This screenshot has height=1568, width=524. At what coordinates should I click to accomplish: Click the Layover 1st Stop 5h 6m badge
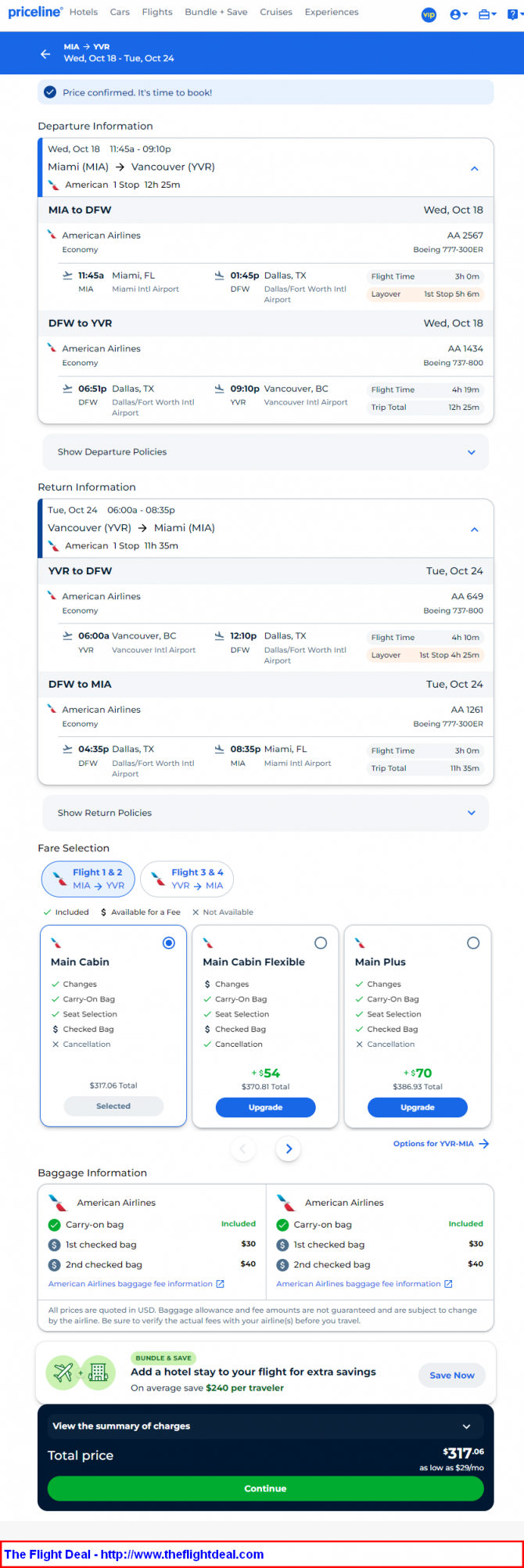(425, 294)
